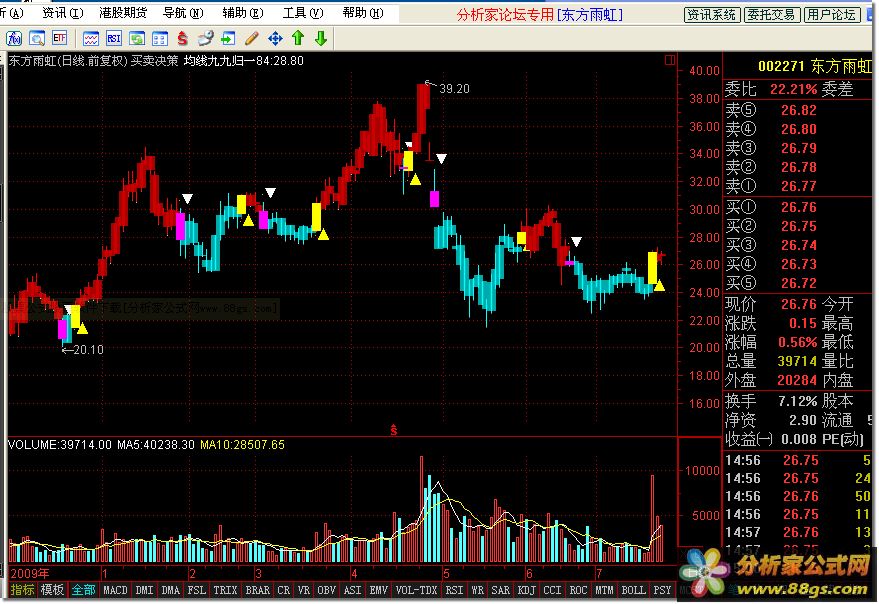This screenshot has width=879, height=604.
Task: Click the RSI indicator toolbar icon
Action: [x=114, y=38]
